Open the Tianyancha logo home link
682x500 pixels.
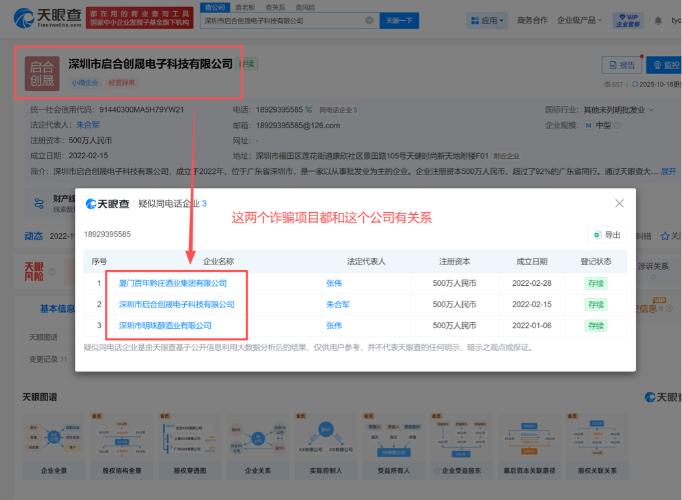tap(47, 18)
